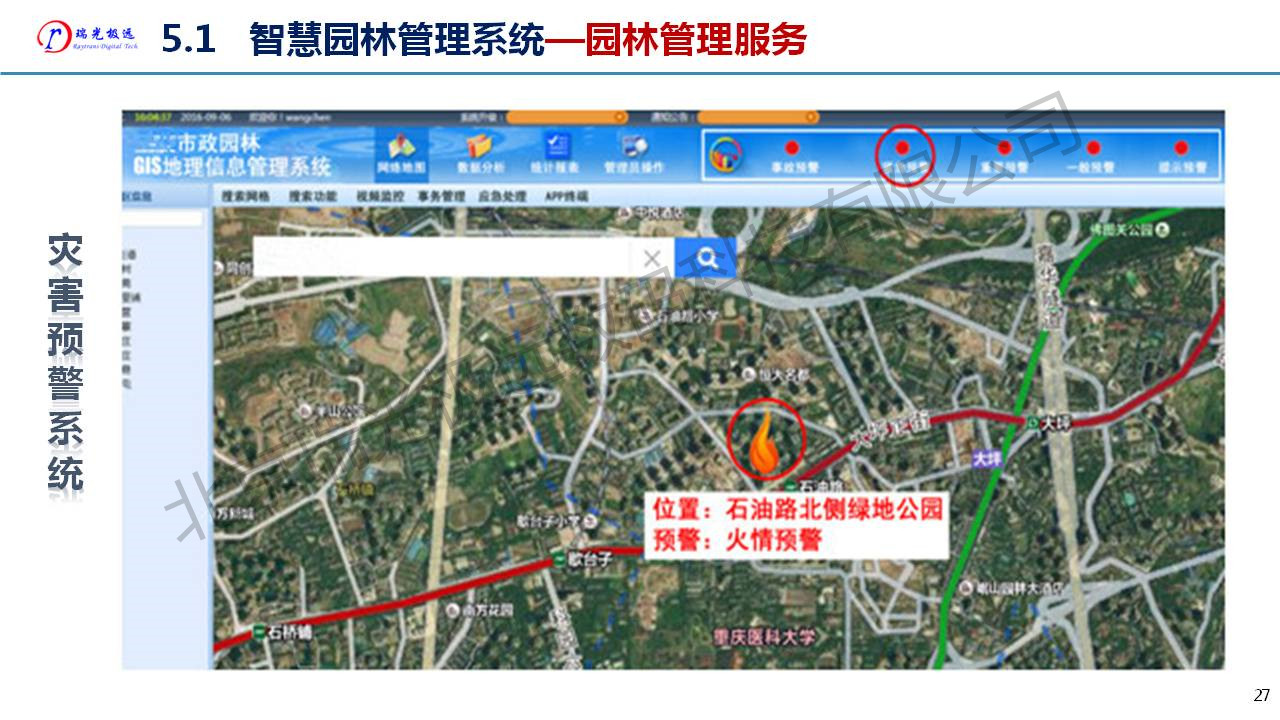This screenshot has height=720, width=1280.
Task: Open the 搜索网格 menu
Action: 246,197
